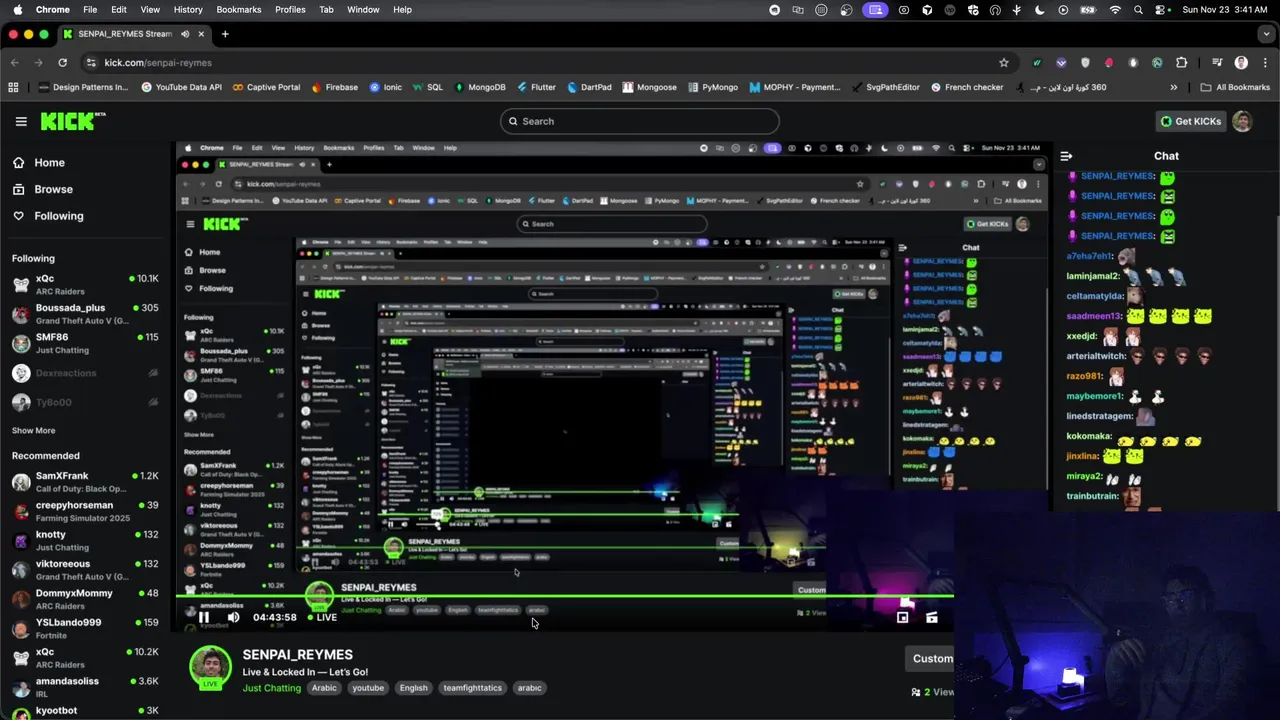Viewport: 1280px width, 720px height.
Task: Open offline channel TyBo00
Action: pos(85,402)
